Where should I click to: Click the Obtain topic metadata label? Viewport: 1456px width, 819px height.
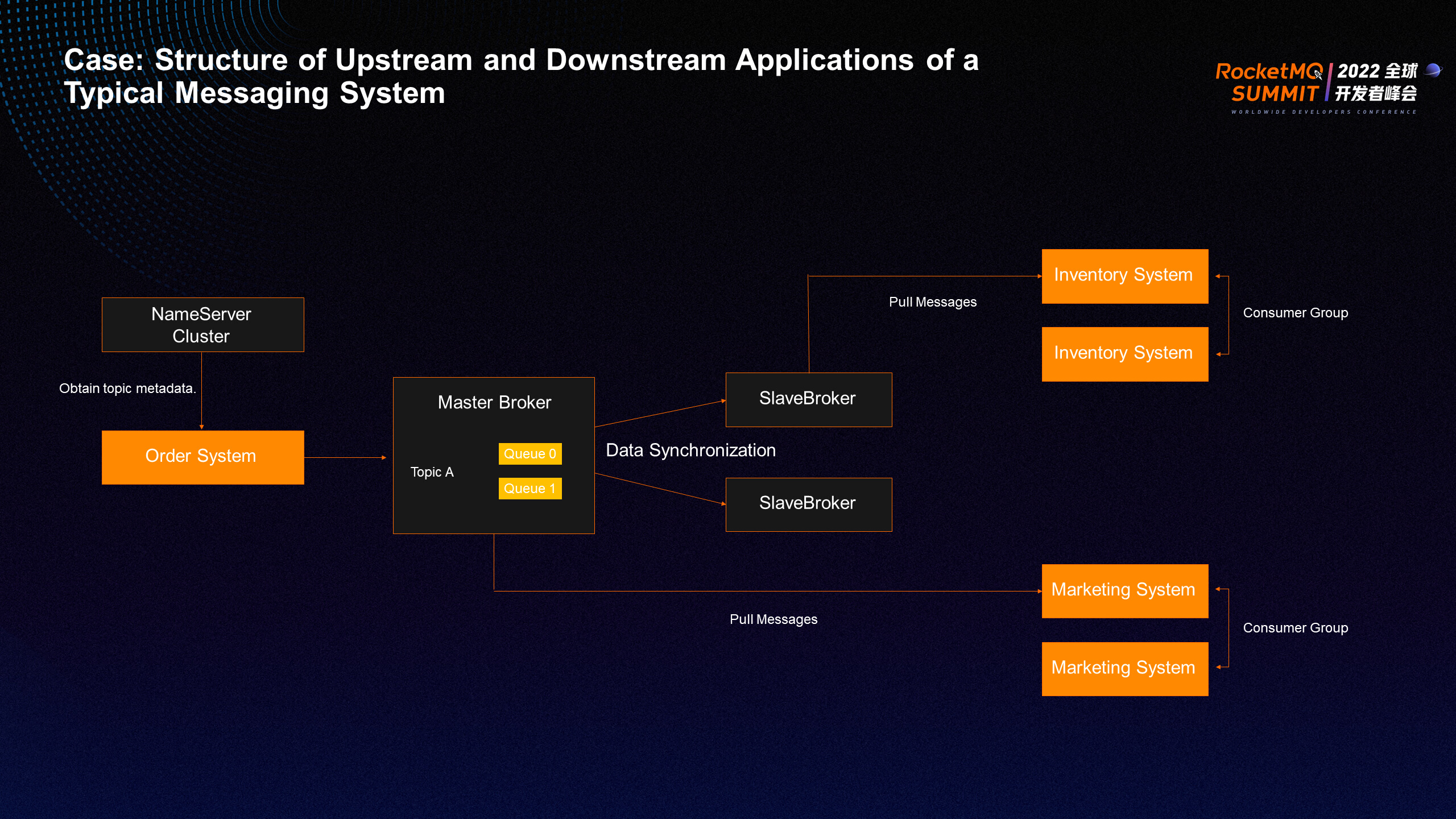tap(127, 388)
